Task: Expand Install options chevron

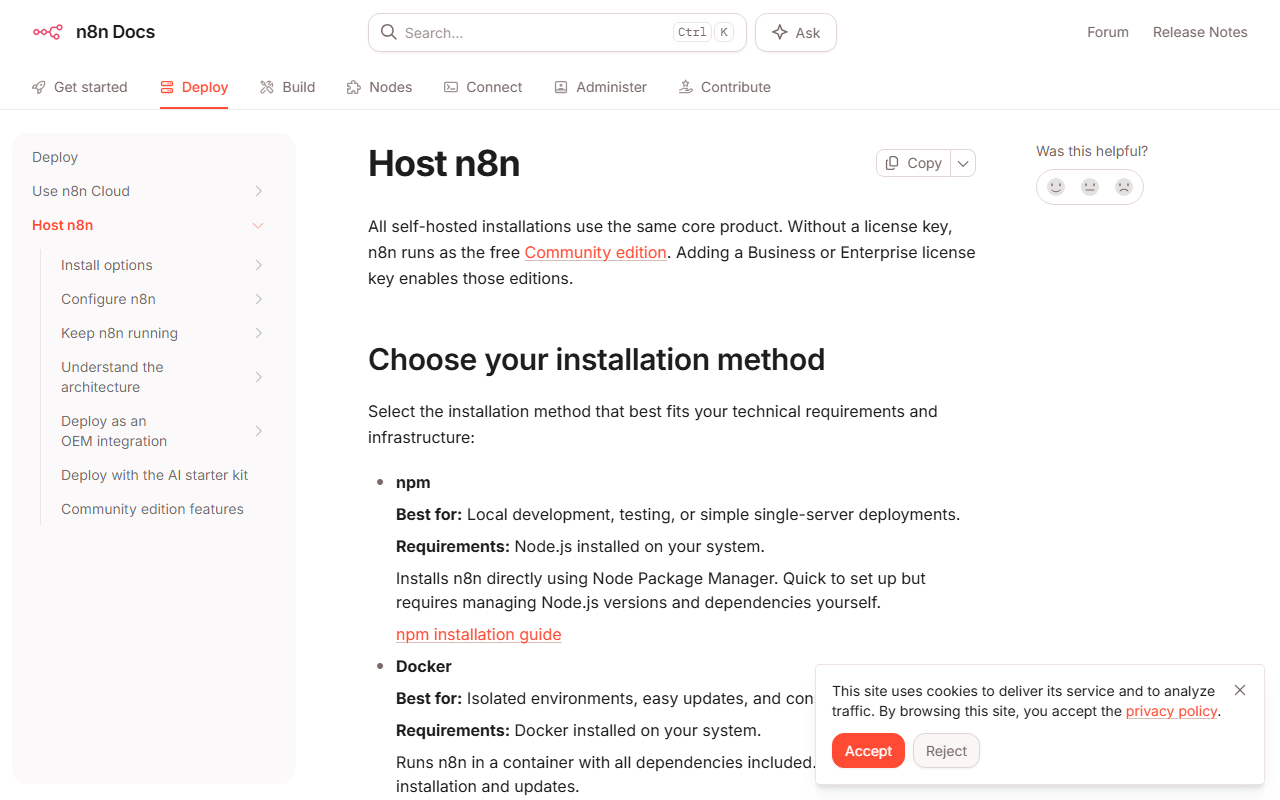Action: [258, 265]
